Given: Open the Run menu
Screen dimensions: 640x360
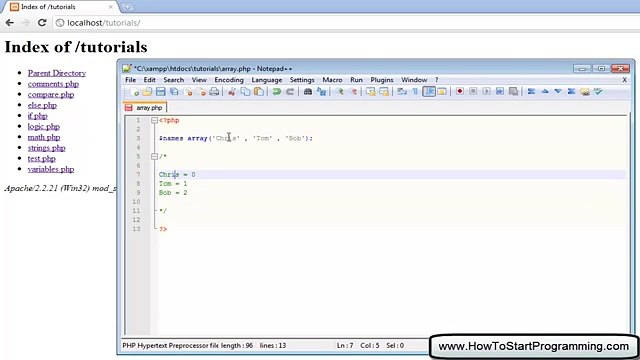Looking at the screenshot, I should [356, 80].
